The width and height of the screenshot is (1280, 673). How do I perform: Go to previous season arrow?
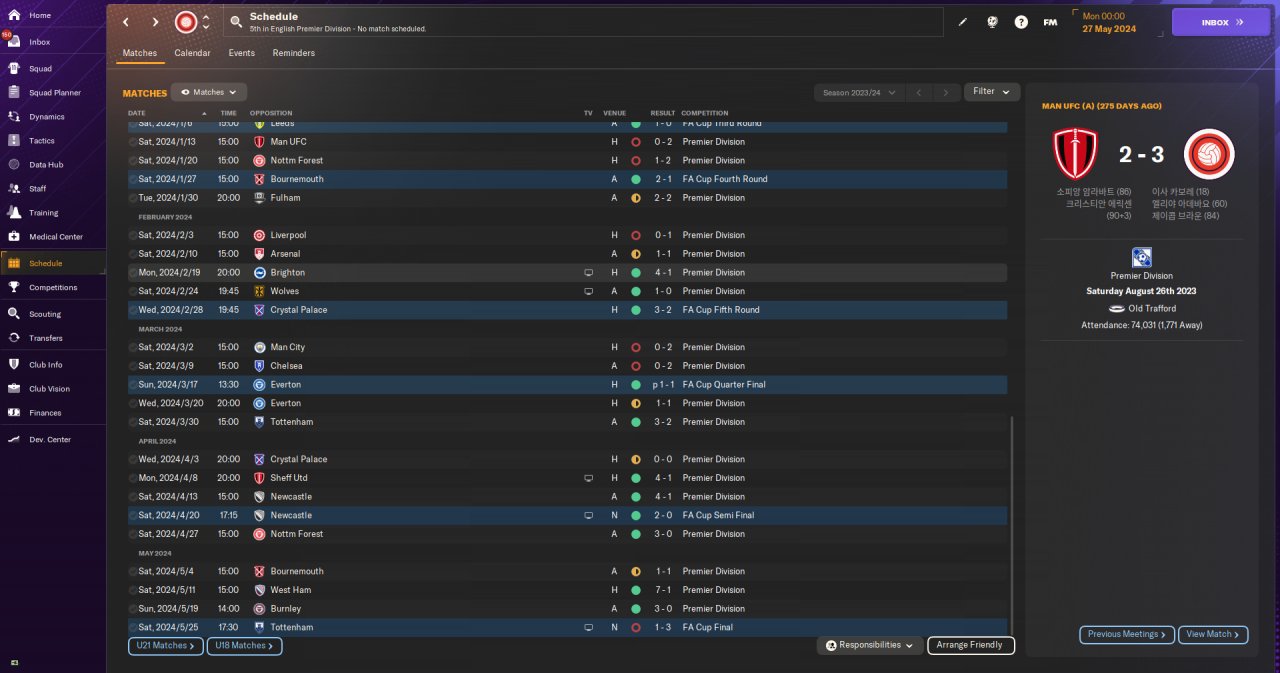pos(919,92)
